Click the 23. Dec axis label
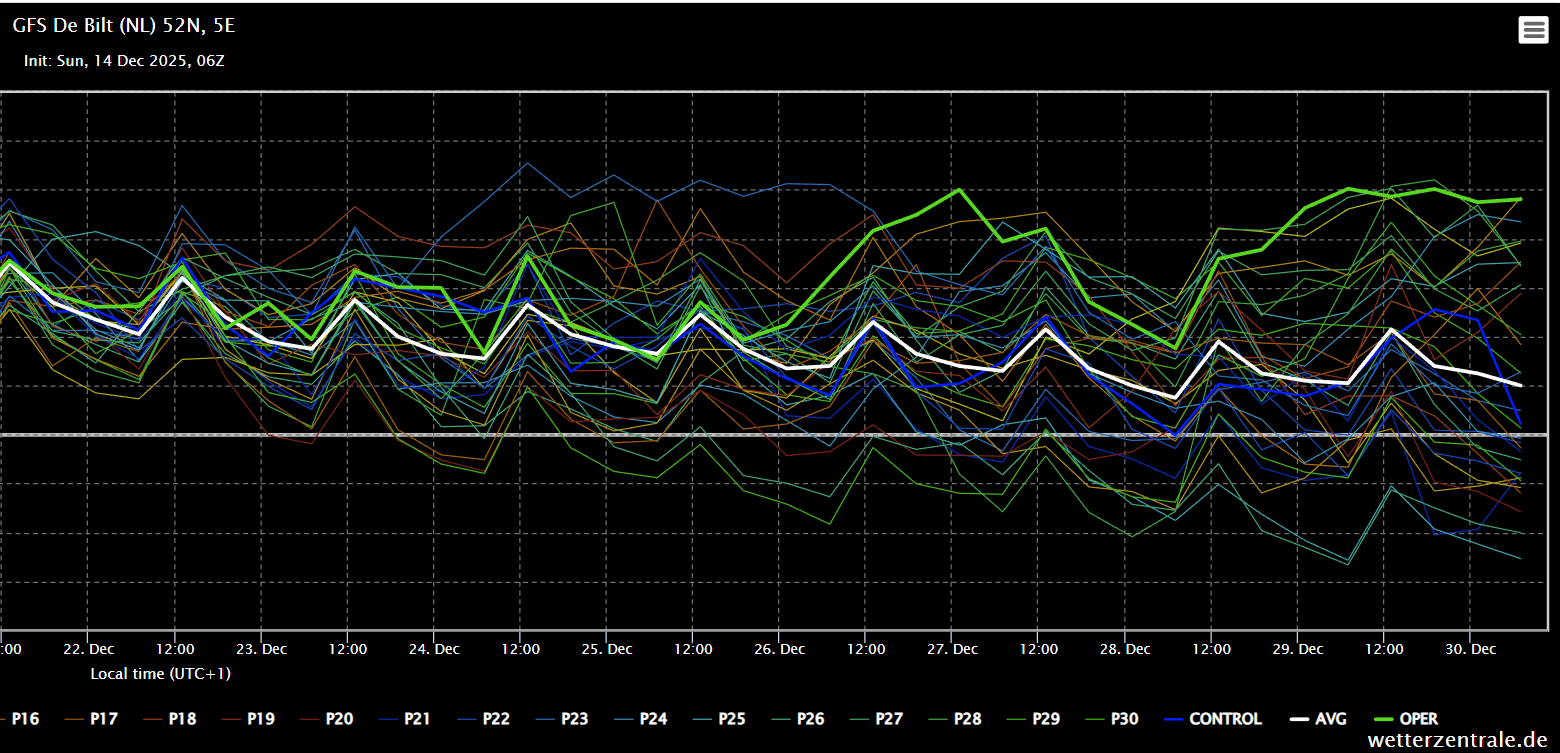1560x753 pixels. (261, 649)
